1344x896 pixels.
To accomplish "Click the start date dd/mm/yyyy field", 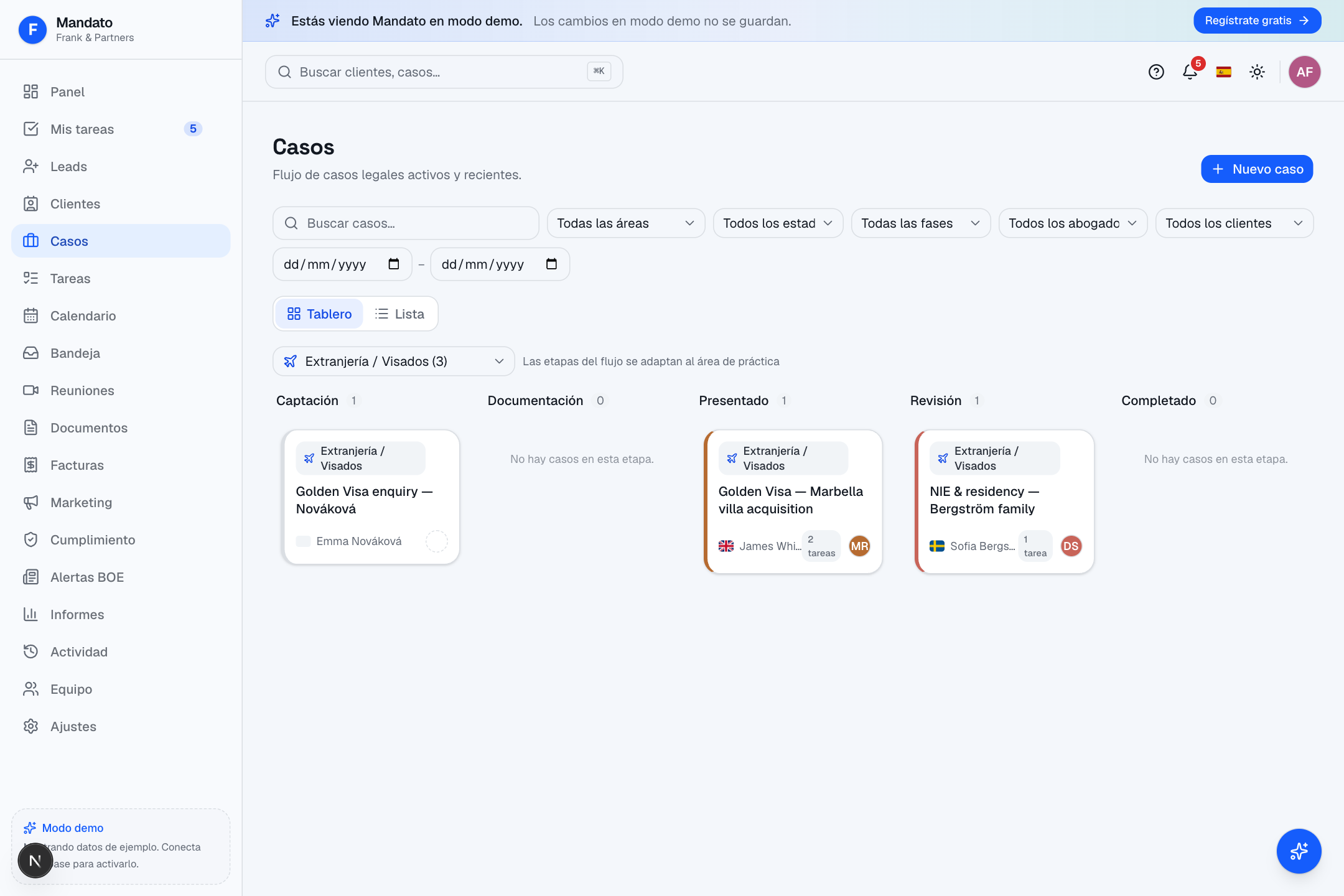I will click(x=342, y=264).
